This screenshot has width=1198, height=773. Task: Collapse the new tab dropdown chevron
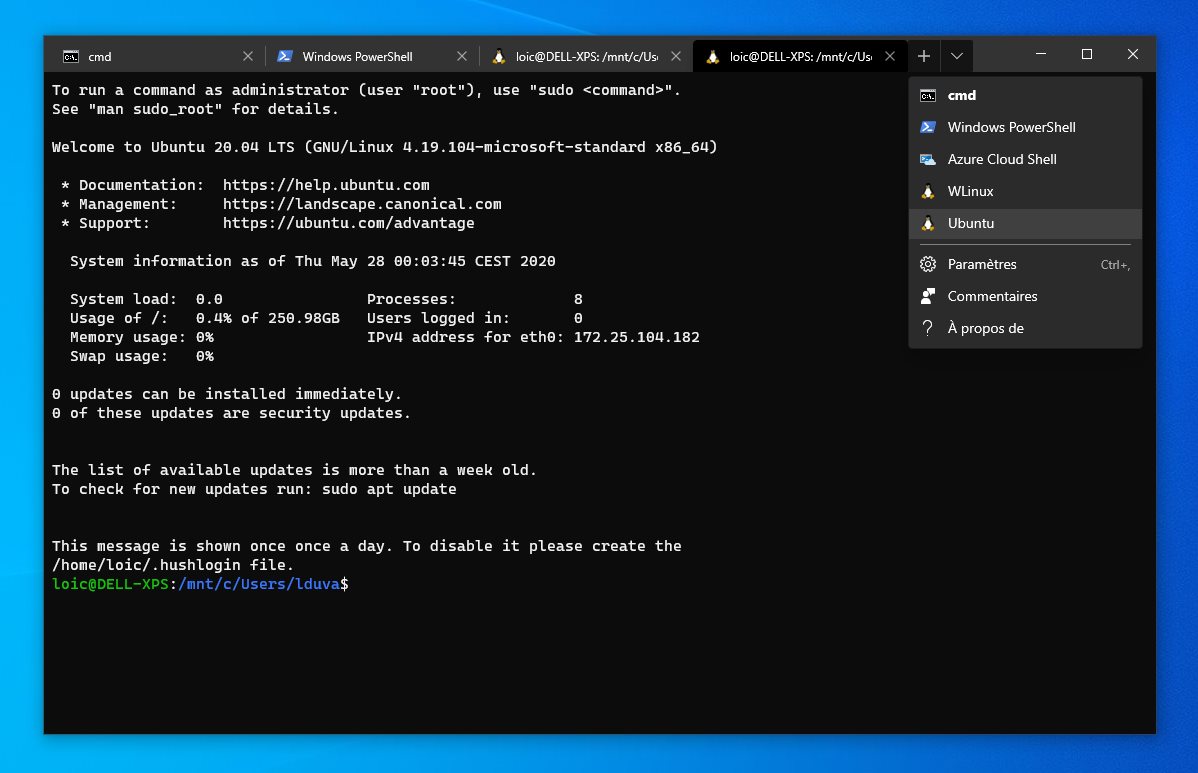[x=957, y=56]
